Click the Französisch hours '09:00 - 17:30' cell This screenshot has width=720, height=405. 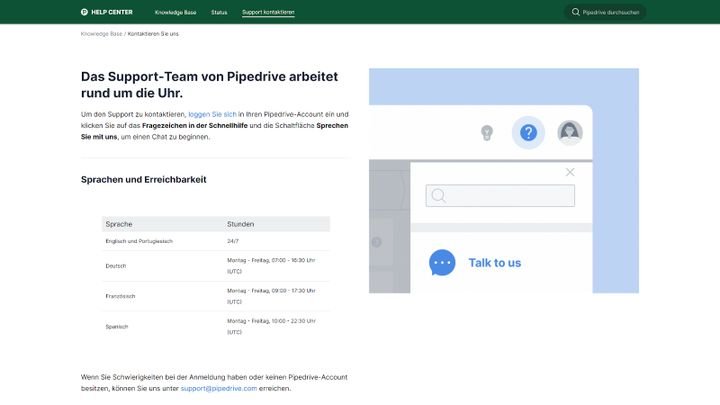tap(271, 296)
